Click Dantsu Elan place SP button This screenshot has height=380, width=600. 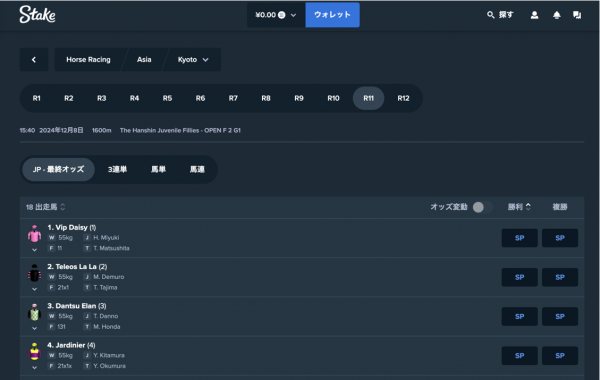(560, 316)
